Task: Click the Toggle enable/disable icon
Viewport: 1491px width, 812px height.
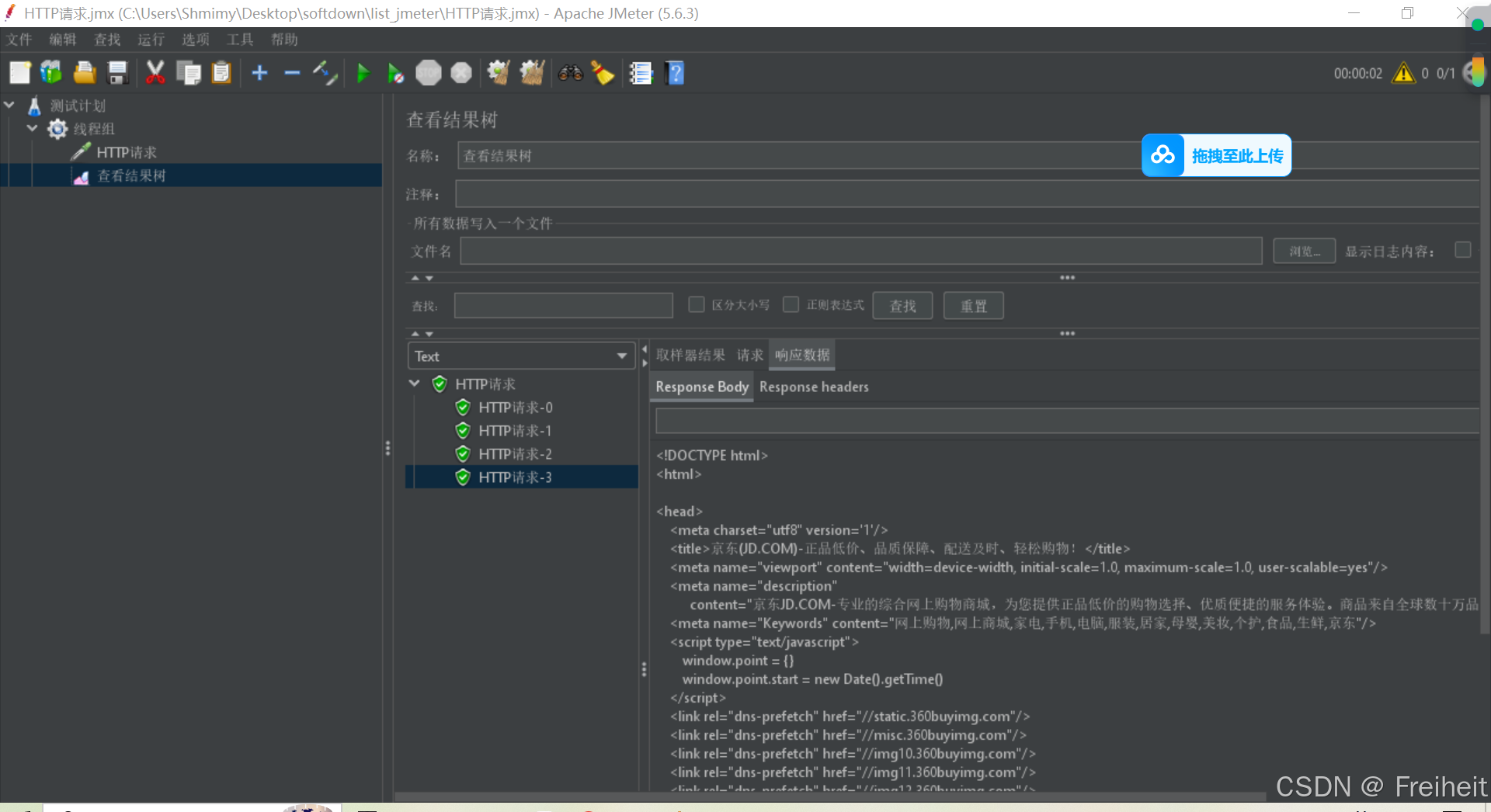Action: coord(325,73)
